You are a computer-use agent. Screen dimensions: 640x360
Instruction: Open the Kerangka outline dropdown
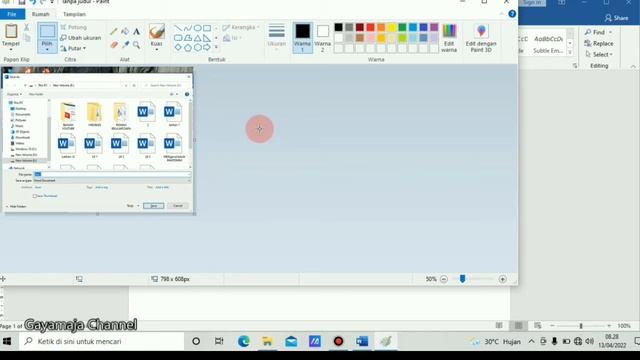(x=241, y=27)
